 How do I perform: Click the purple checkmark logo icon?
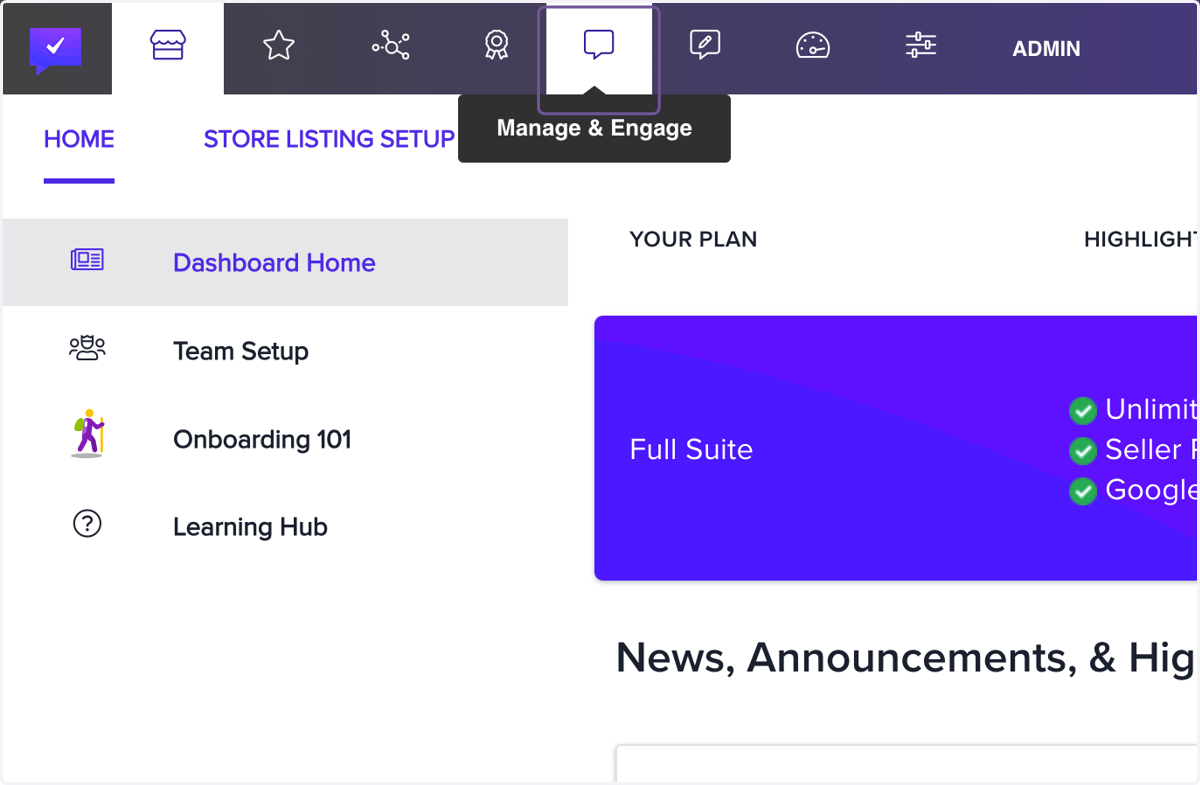coord(56,49)
